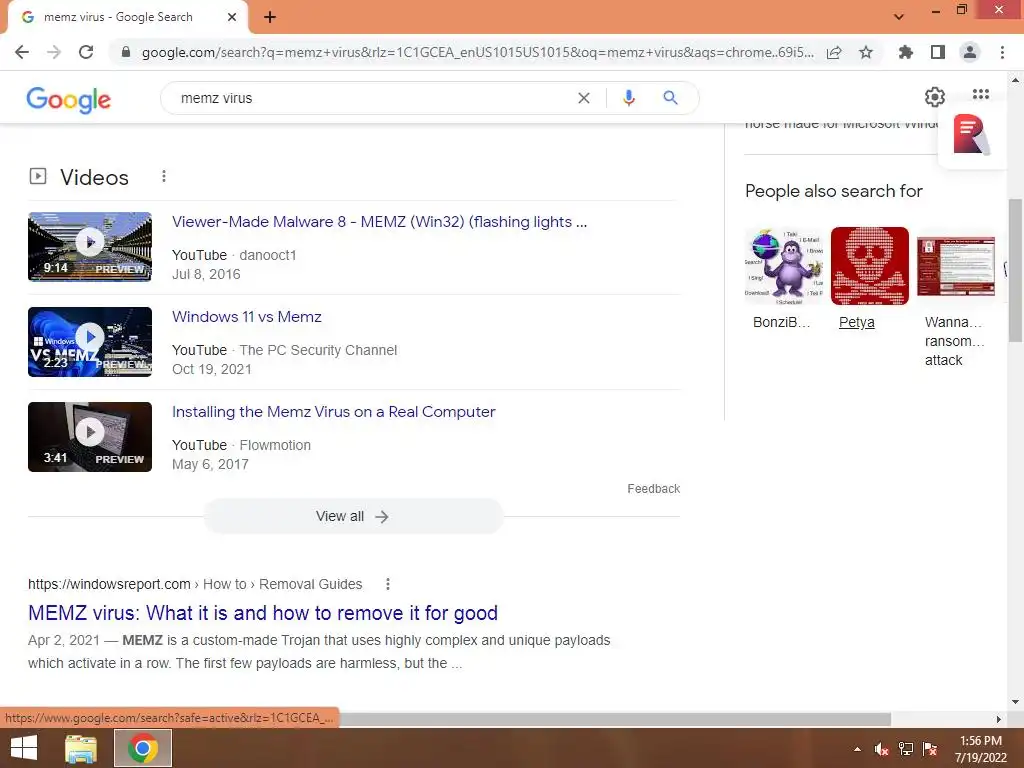Bookmark this page with star icon

866,52
